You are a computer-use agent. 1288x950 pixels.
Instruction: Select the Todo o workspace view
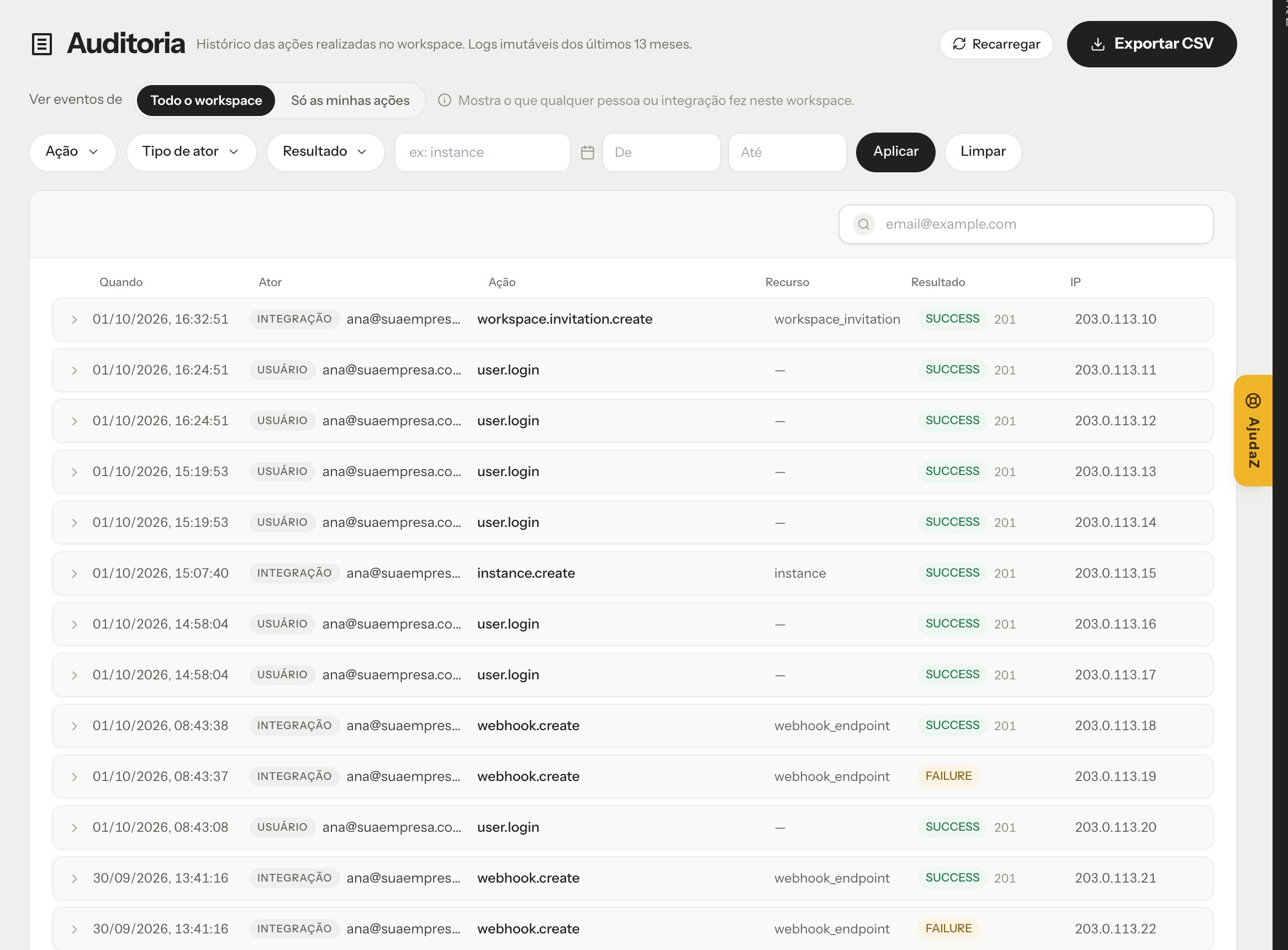point(206,101)
